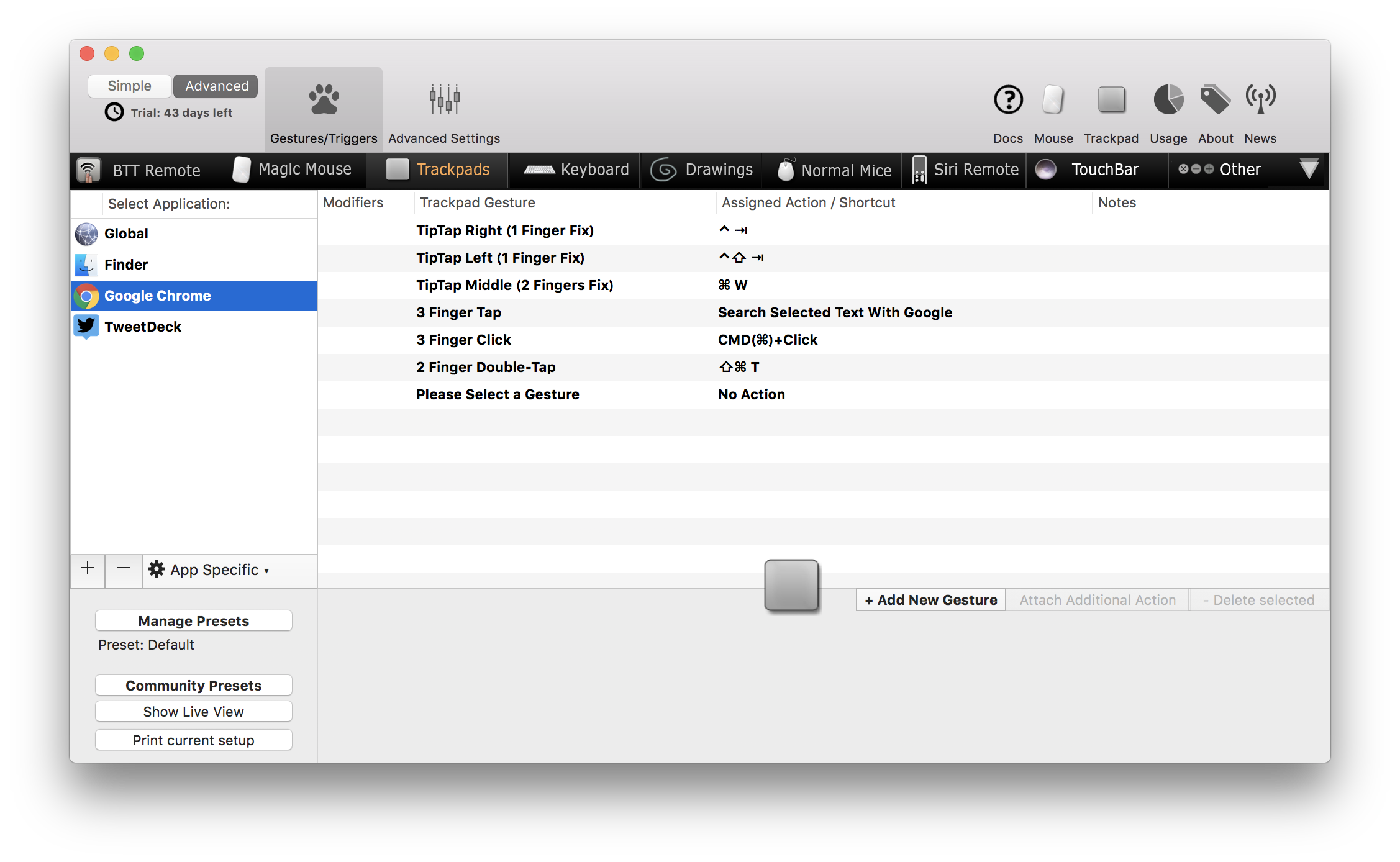Open the Keyboard tab
This screenshot has width=1400, height=862.
click(x=576, y=170)
